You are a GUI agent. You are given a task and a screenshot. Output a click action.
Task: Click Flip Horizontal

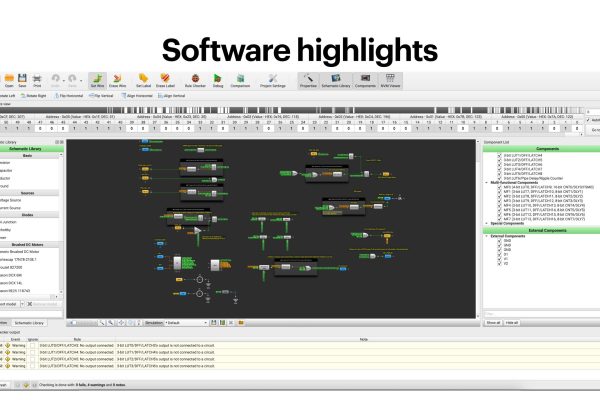(69, 96)
